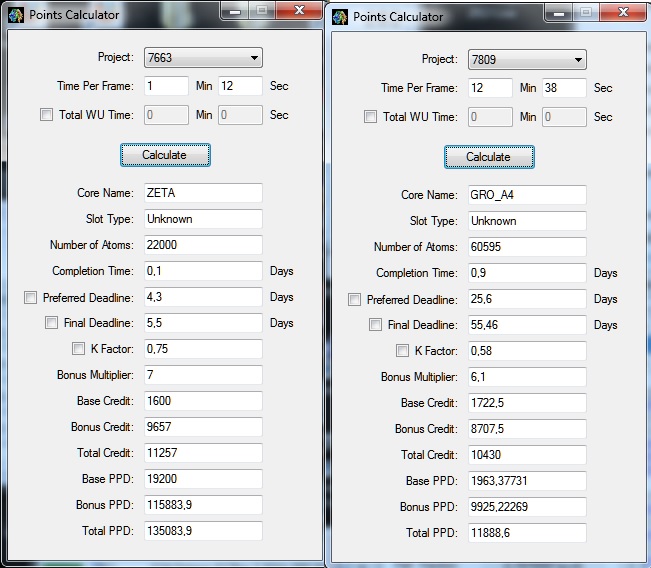Focus Time Per Frame seconds field showing 38

point(564,88)
